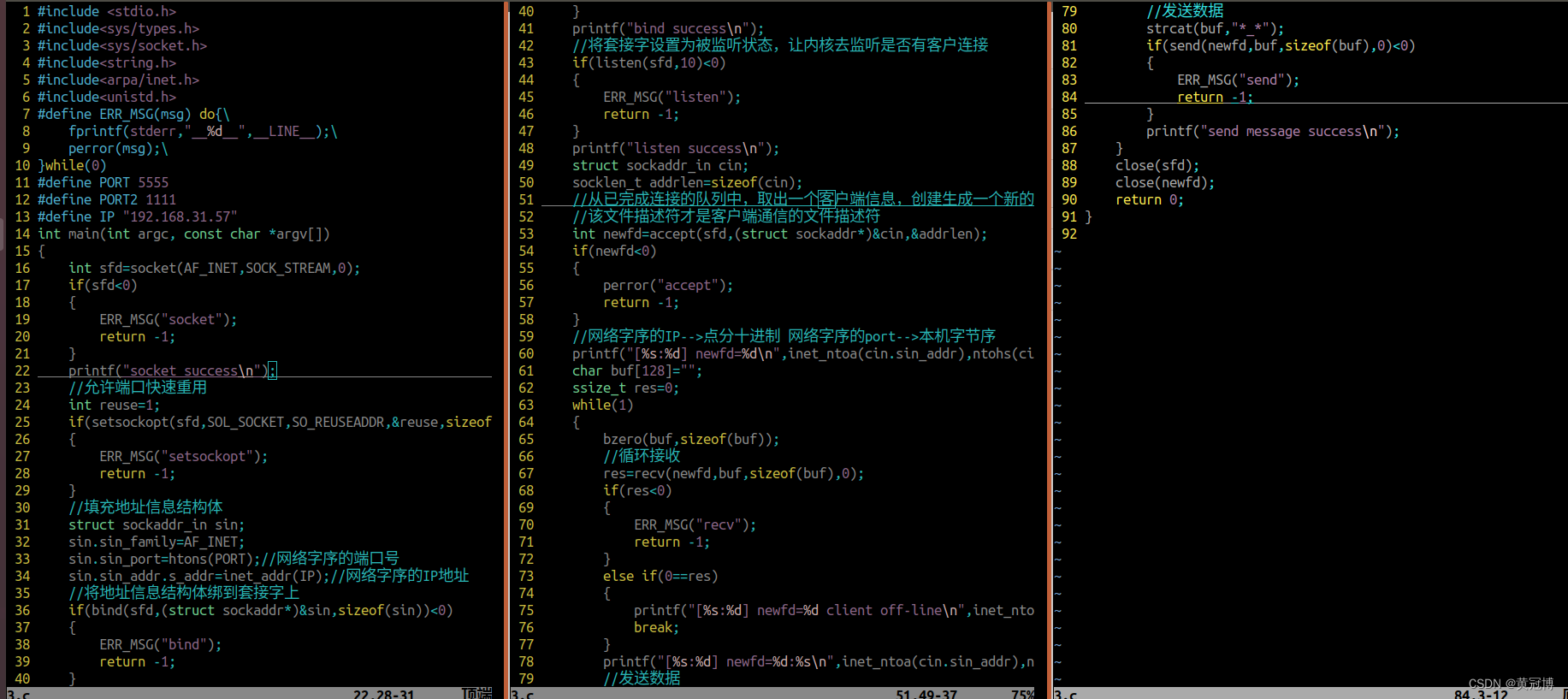Click 'printf("bind success\n");' on line 41
Screen dimensions: 1568x699
pyautogui.click(x=668, y=28)
